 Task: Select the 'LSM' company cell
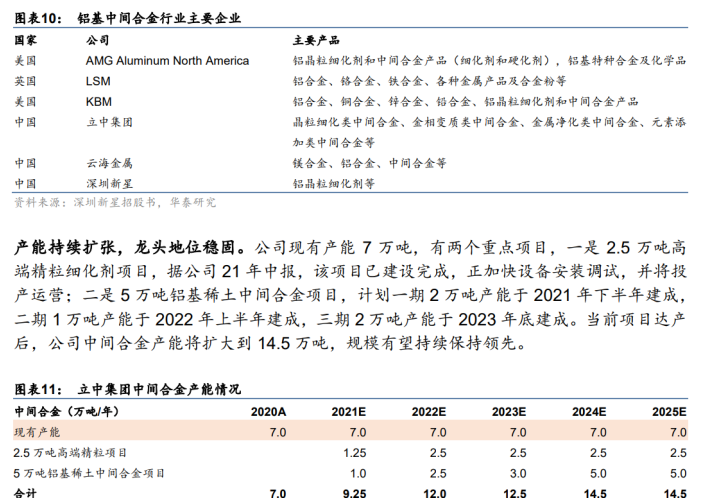pyautogui.click(x=98, y=81)
